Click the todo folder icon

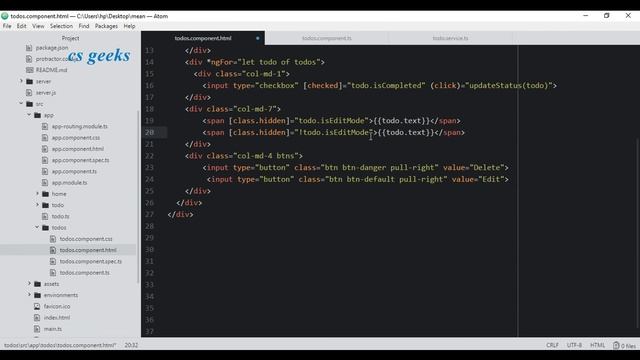point(45,205)
